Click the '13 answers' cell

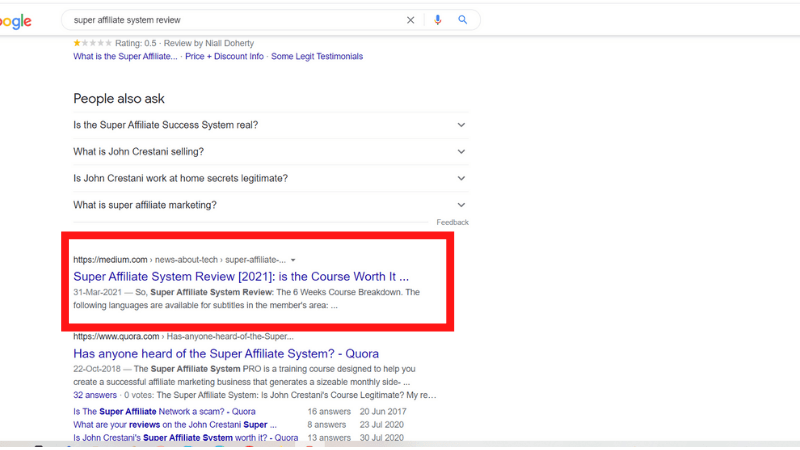coord(329,438)
